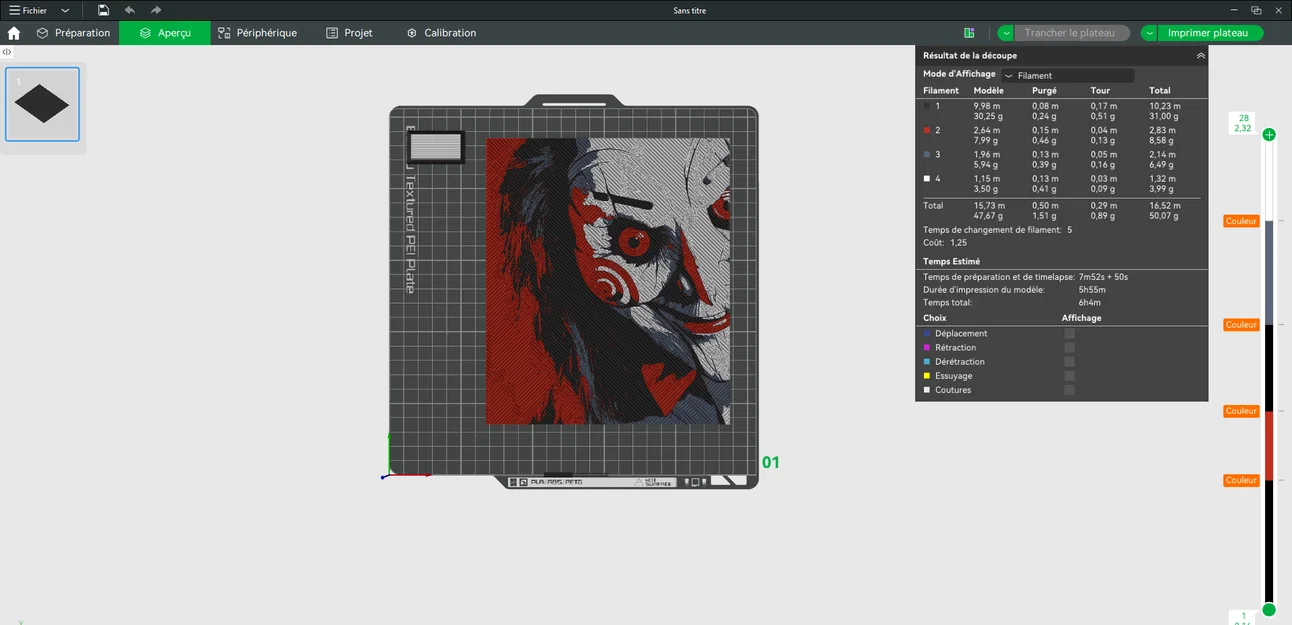Image resolution: width=1292 pixels, height=625 pixels.
Task: Select the plate 1 thumbnail
Action: click(42, 104)
